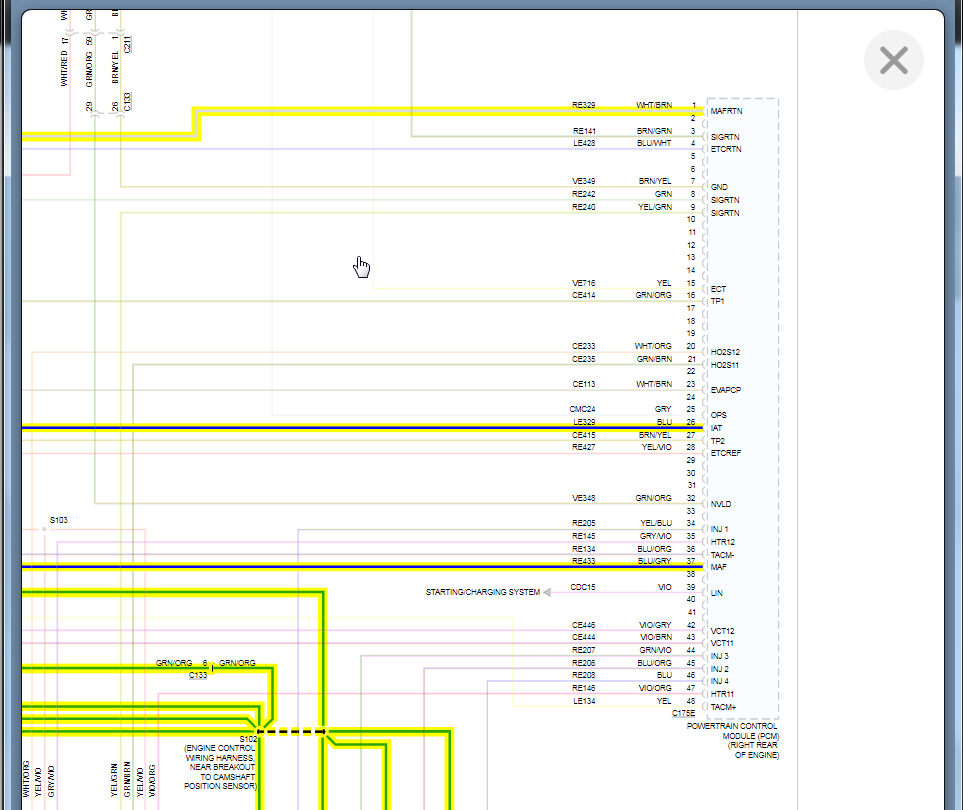Click the HO2S12 pin name

click(725, 352)
